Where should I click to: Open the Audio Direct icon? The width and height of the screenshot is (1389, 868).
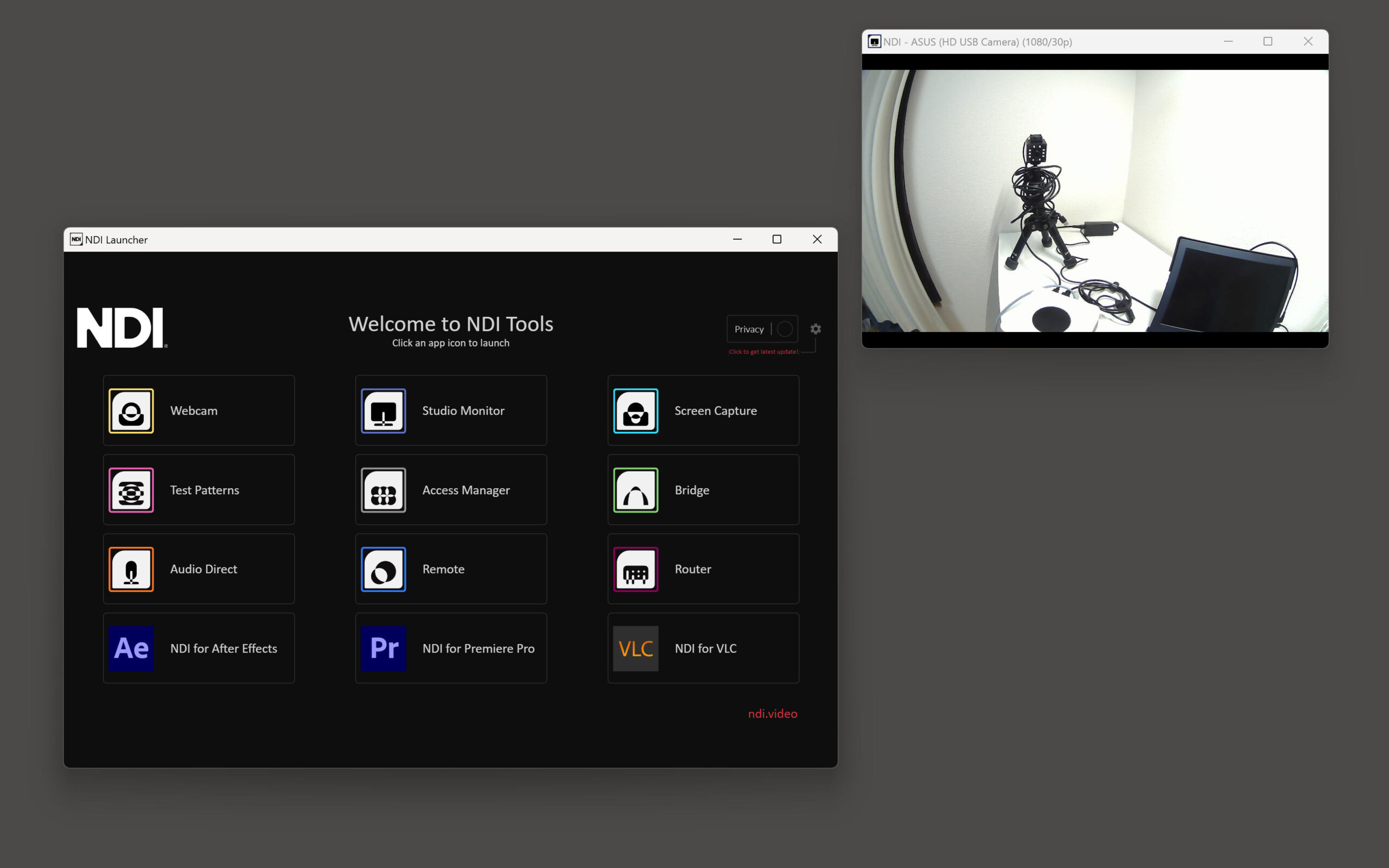coord(131,569)
